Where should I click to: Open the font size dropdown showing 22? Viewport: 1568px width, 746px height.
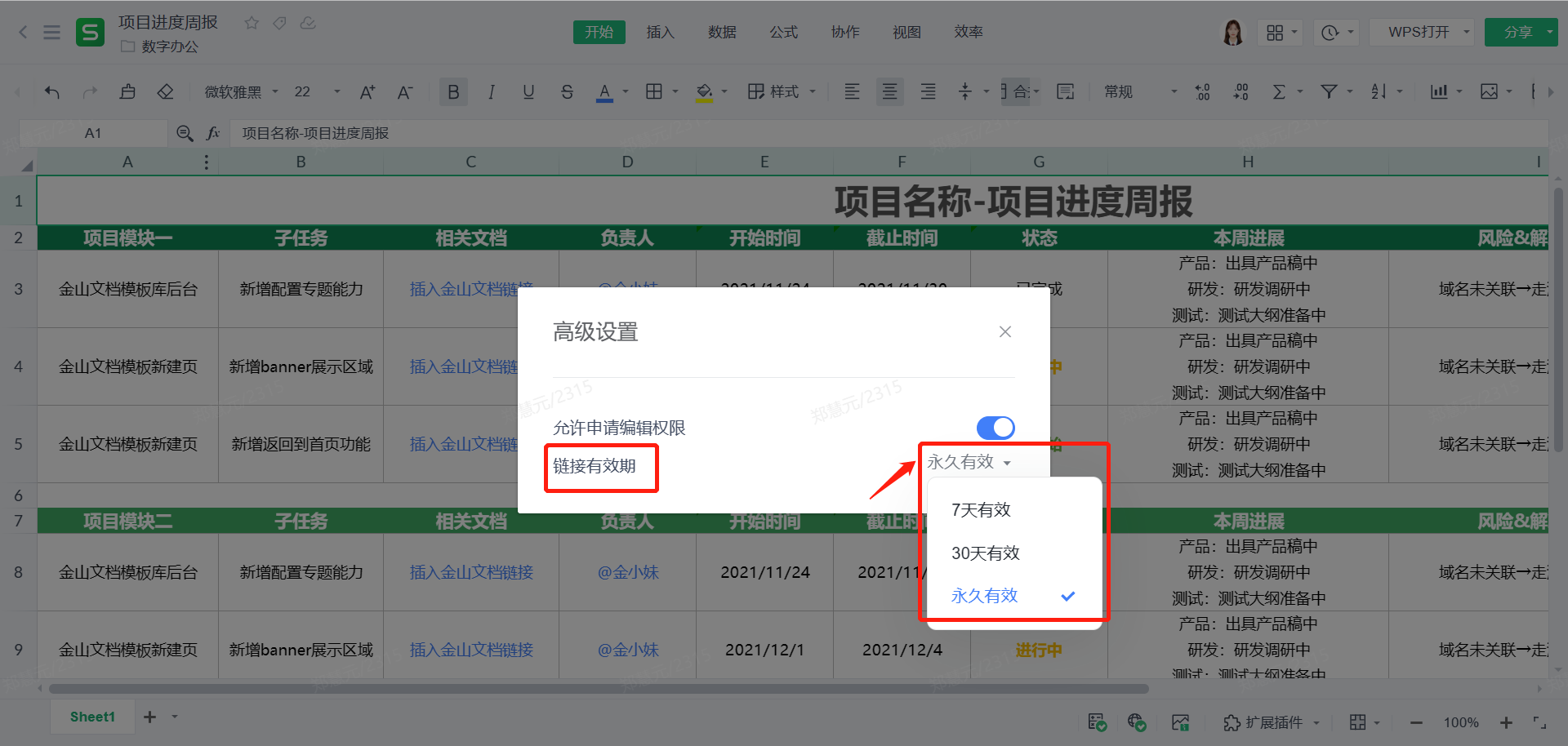tap(317, 92)
